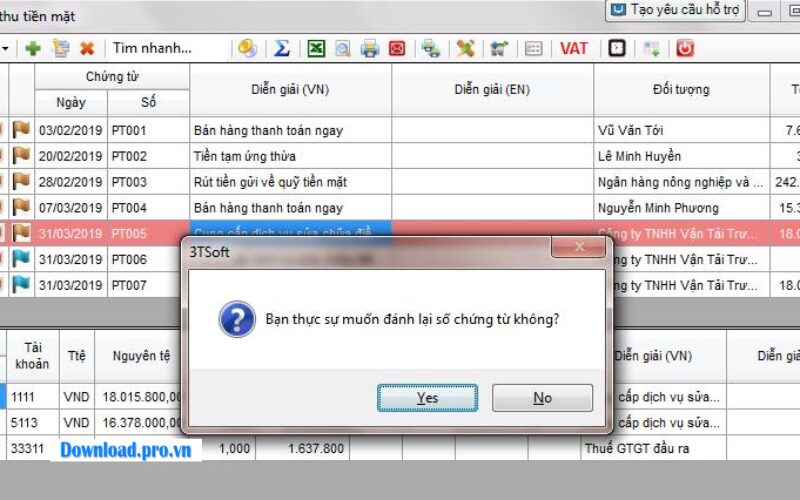Select cell Rút tiền gửi về quỹ tiền mặt
Image resolution: width=800 pixels, height=500 pixels.
point(290,182)
